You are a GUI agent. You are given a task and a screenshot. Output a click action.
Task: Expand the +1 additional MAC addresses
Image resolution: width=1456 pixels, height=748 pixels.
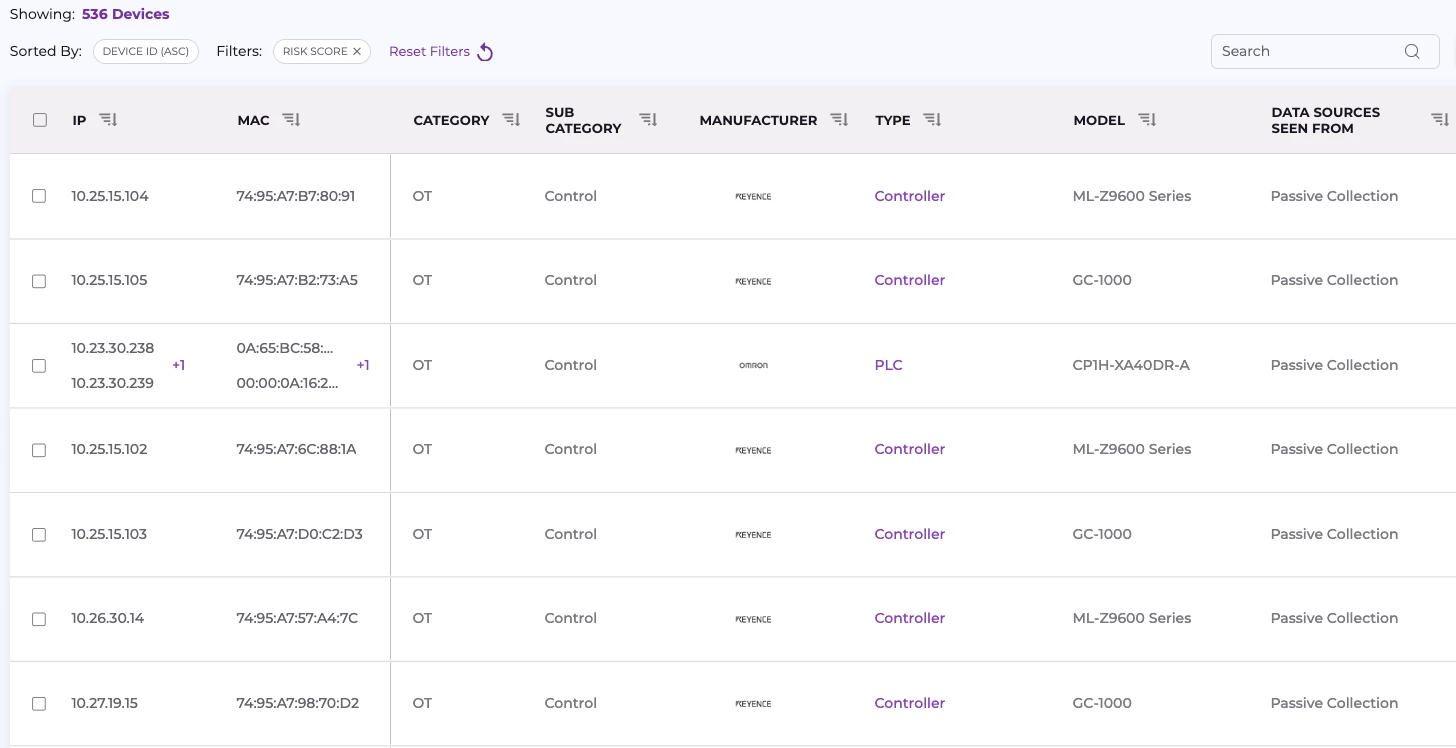(363, 366)
